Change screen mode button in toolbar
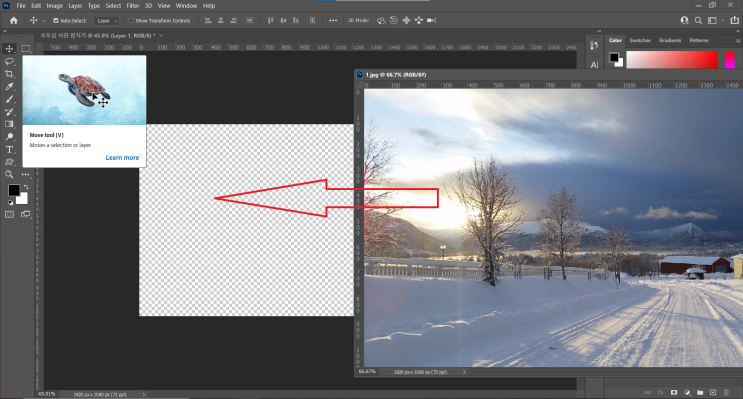 [x=26, y=214]
